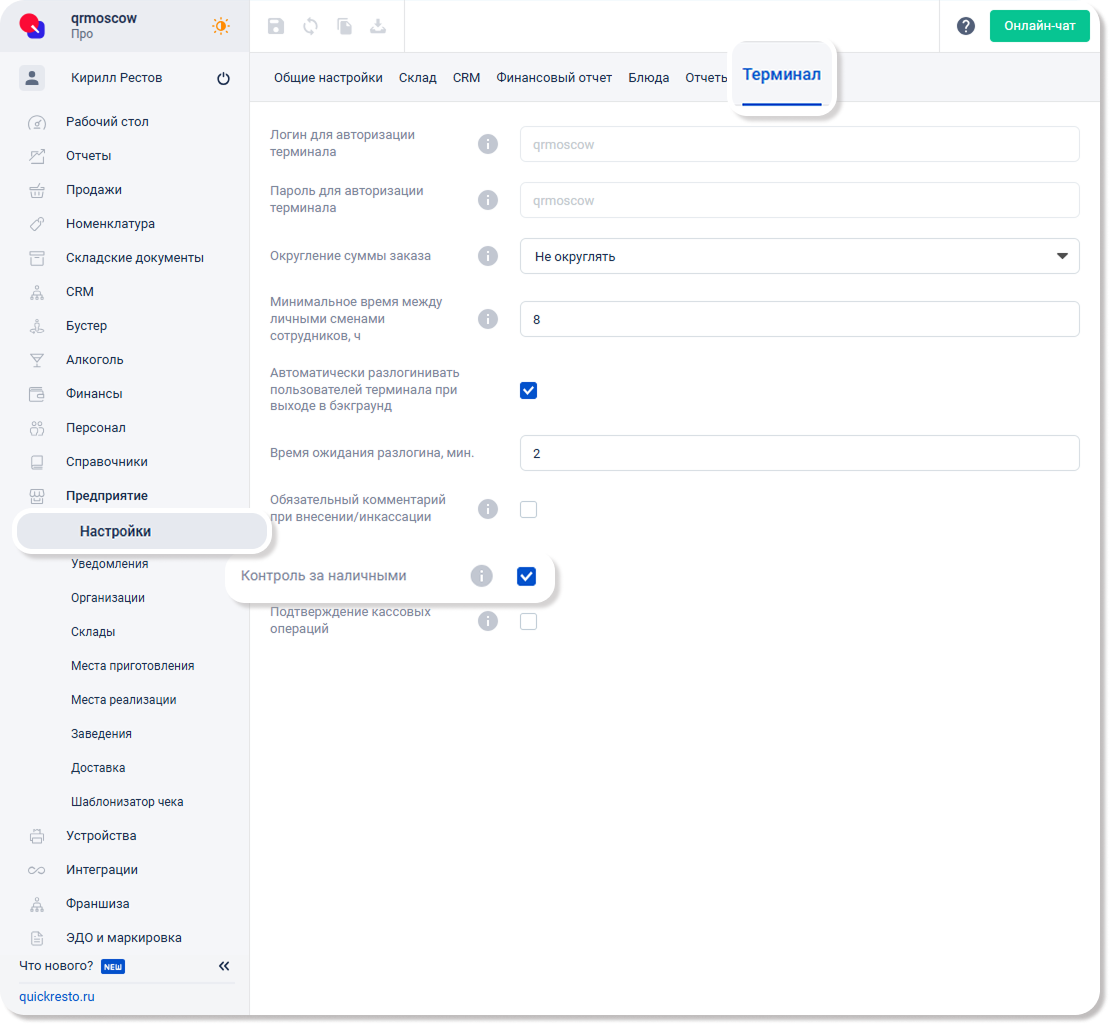Viewport: 1109px width, 1024px height.
Task: Switch to the Склад tab
Action: pos(417,78)
